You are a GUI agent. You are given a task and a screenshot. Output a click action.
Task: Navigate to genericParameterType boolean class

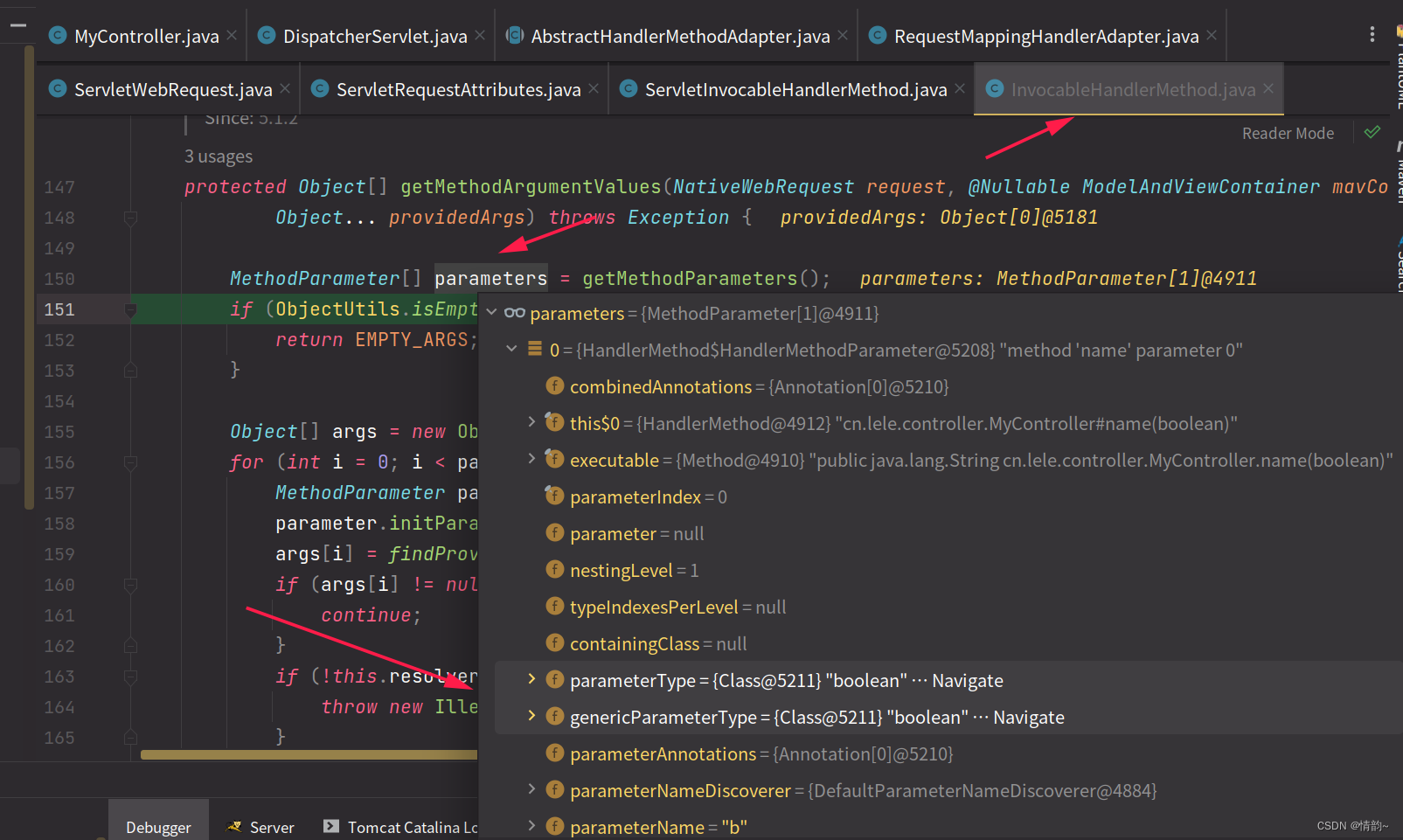[x=1029, y=718]
